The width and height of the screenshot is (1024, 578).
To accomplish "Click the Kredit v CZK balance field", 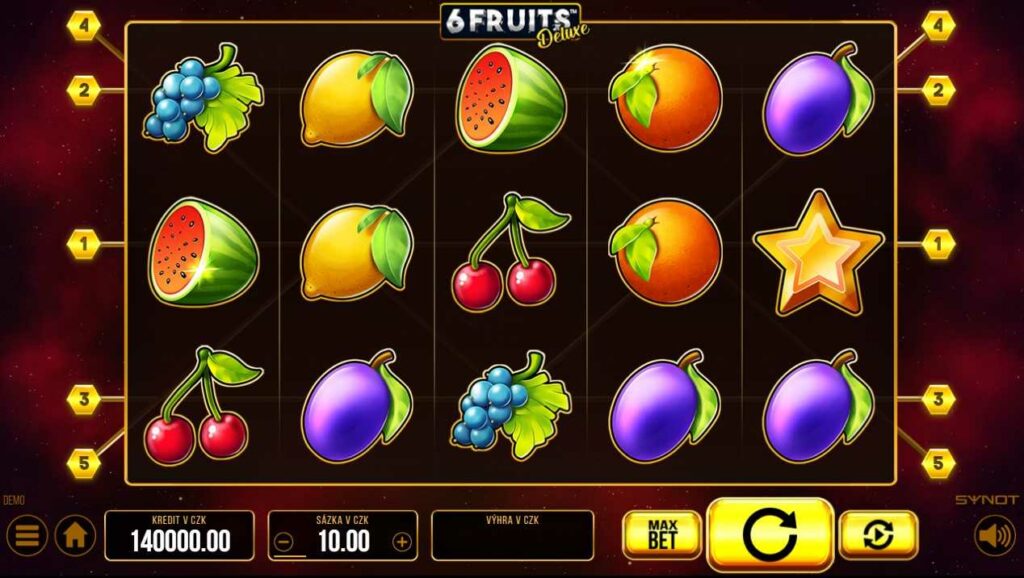I will click(180, 536).
